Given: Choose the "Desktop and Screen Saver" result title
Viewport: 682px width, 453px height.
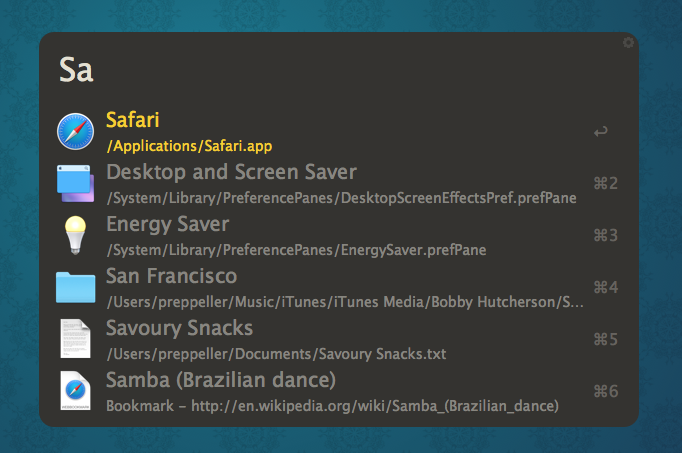Looking at the screenshot, I should click(x=231, y=172).
